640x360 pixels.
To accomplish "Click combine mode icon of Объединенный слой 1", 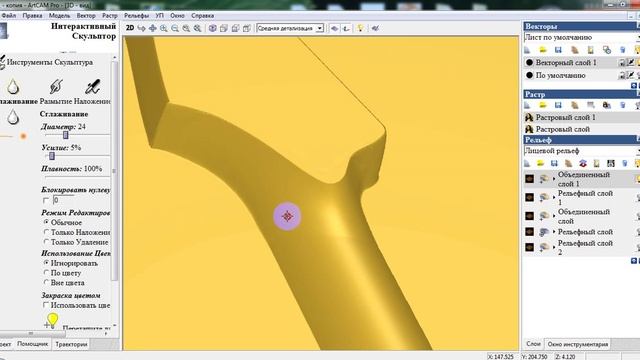I will (544, 179).
